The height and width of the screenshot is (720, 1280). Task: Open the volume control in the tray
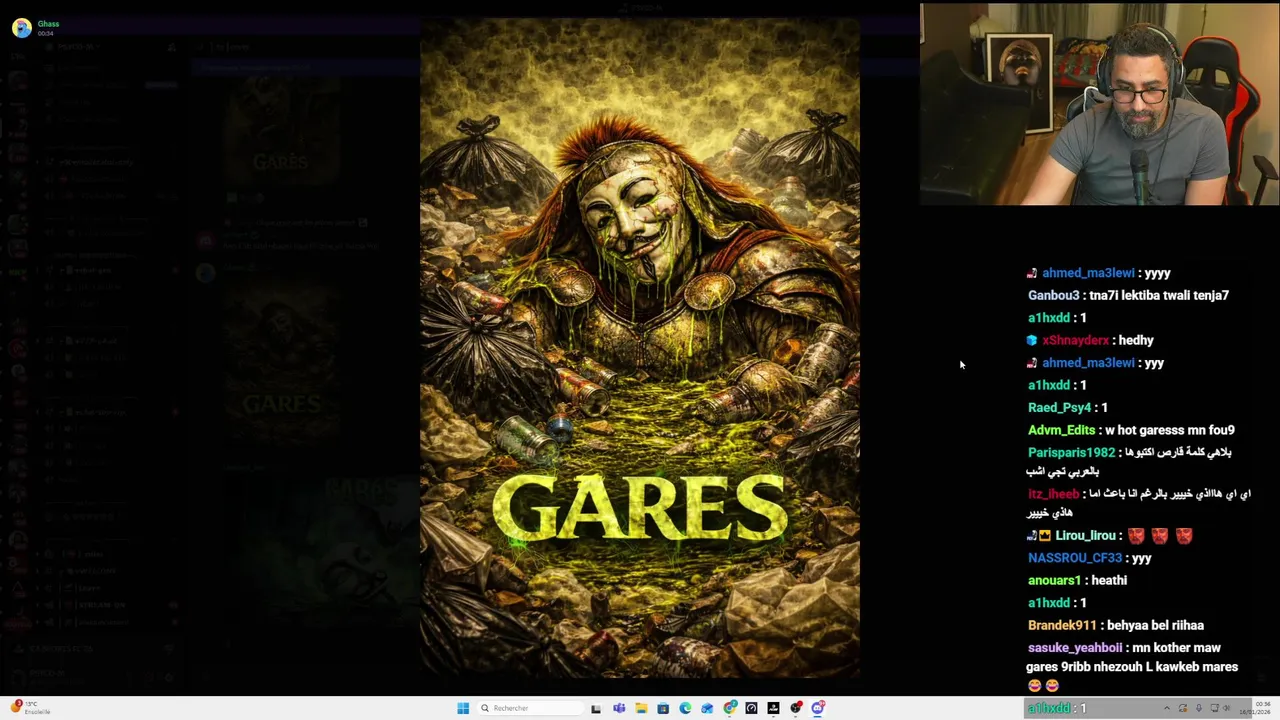pyautogui.click(x=1227, y=708)
